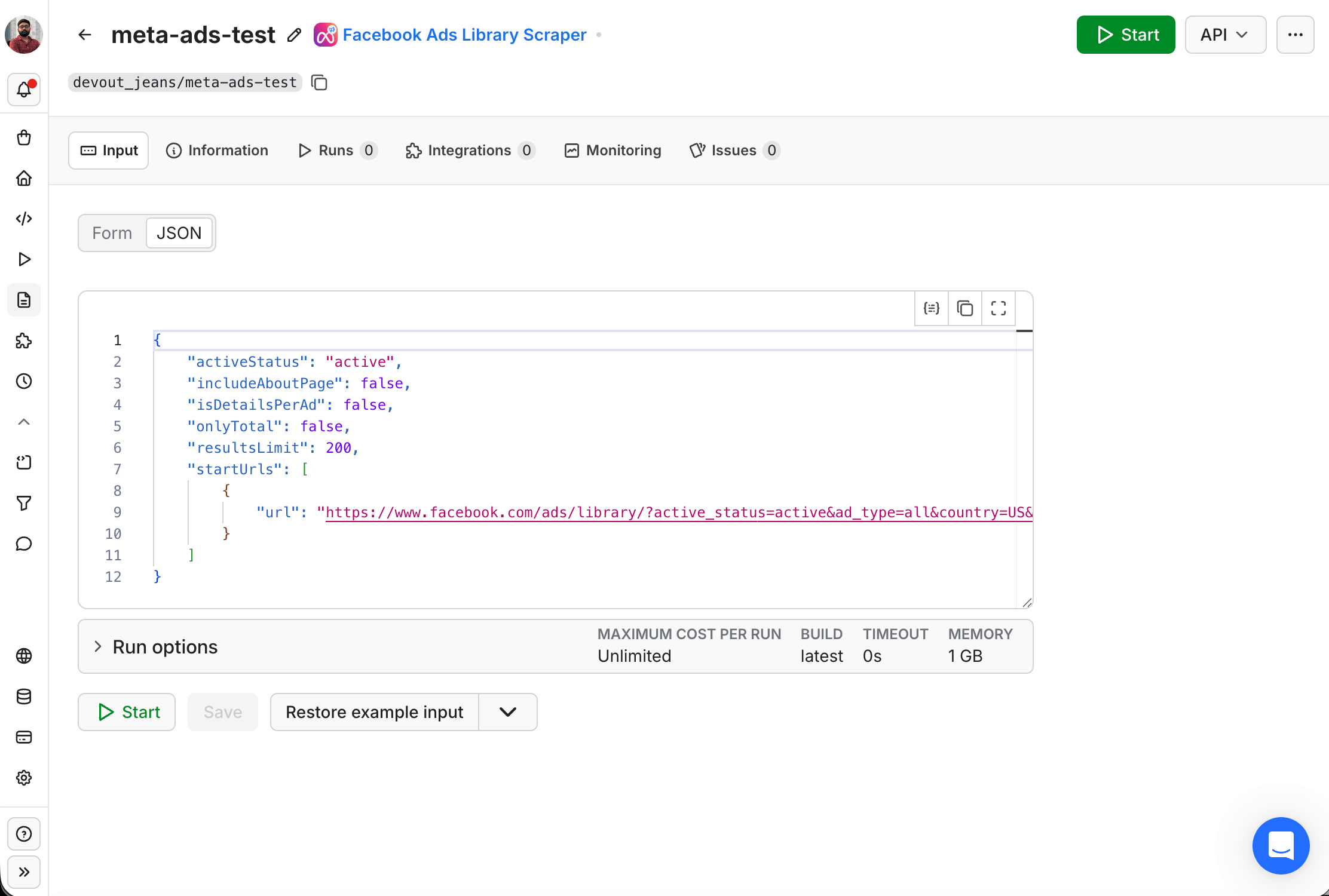Expand the sidebar with double chevron
Viewport: 1329px width, 896px height.
(24, 872)
